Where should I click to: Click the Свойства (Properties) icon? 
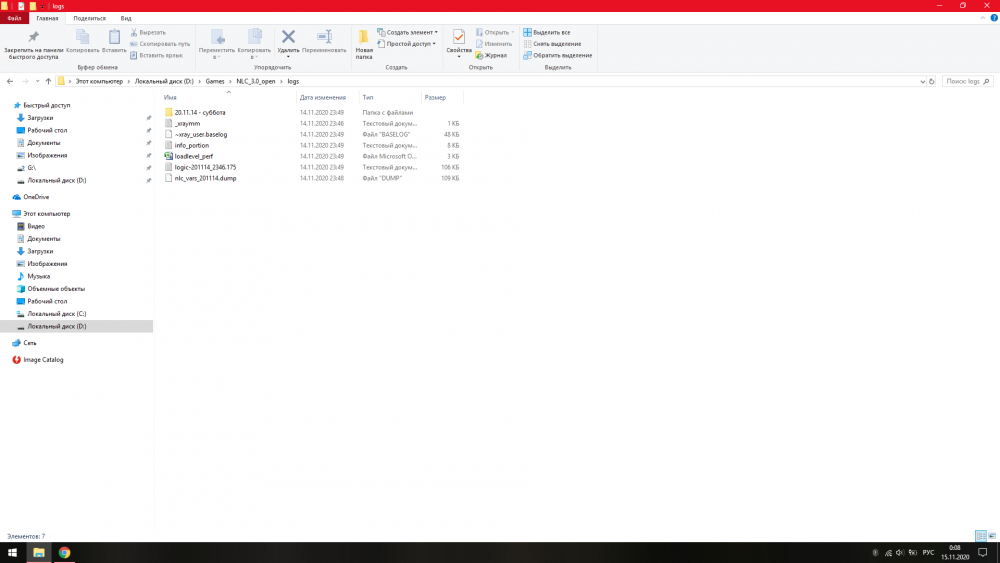pyautogui.click(x=459, y=37)
